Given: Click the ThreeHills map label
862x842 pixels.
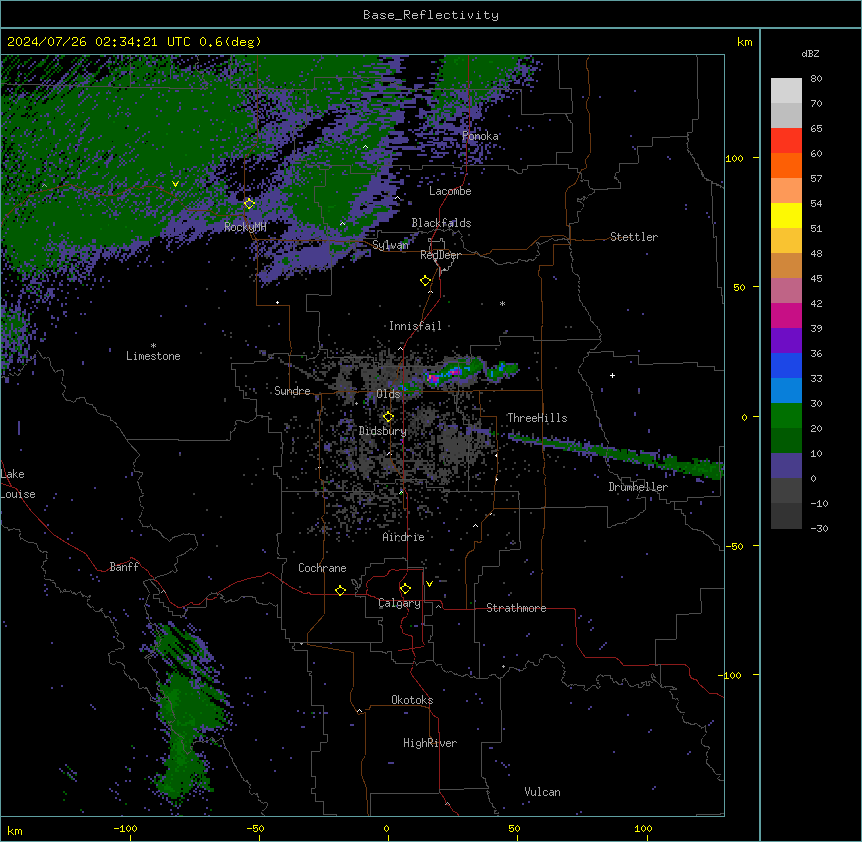Looking at the screenshot, I should pyautogui.click(x=537, y=418).
